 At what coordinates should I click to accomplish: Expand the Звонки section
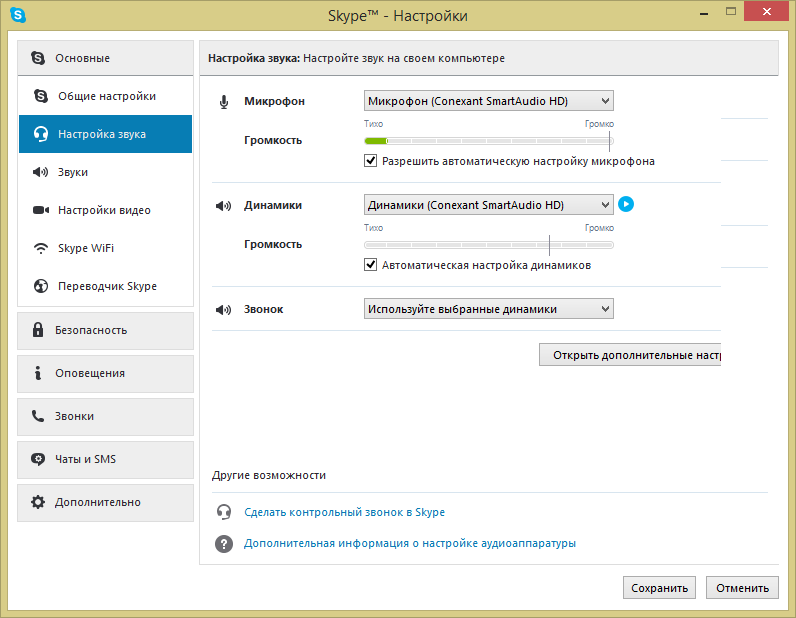pos(106,416)
